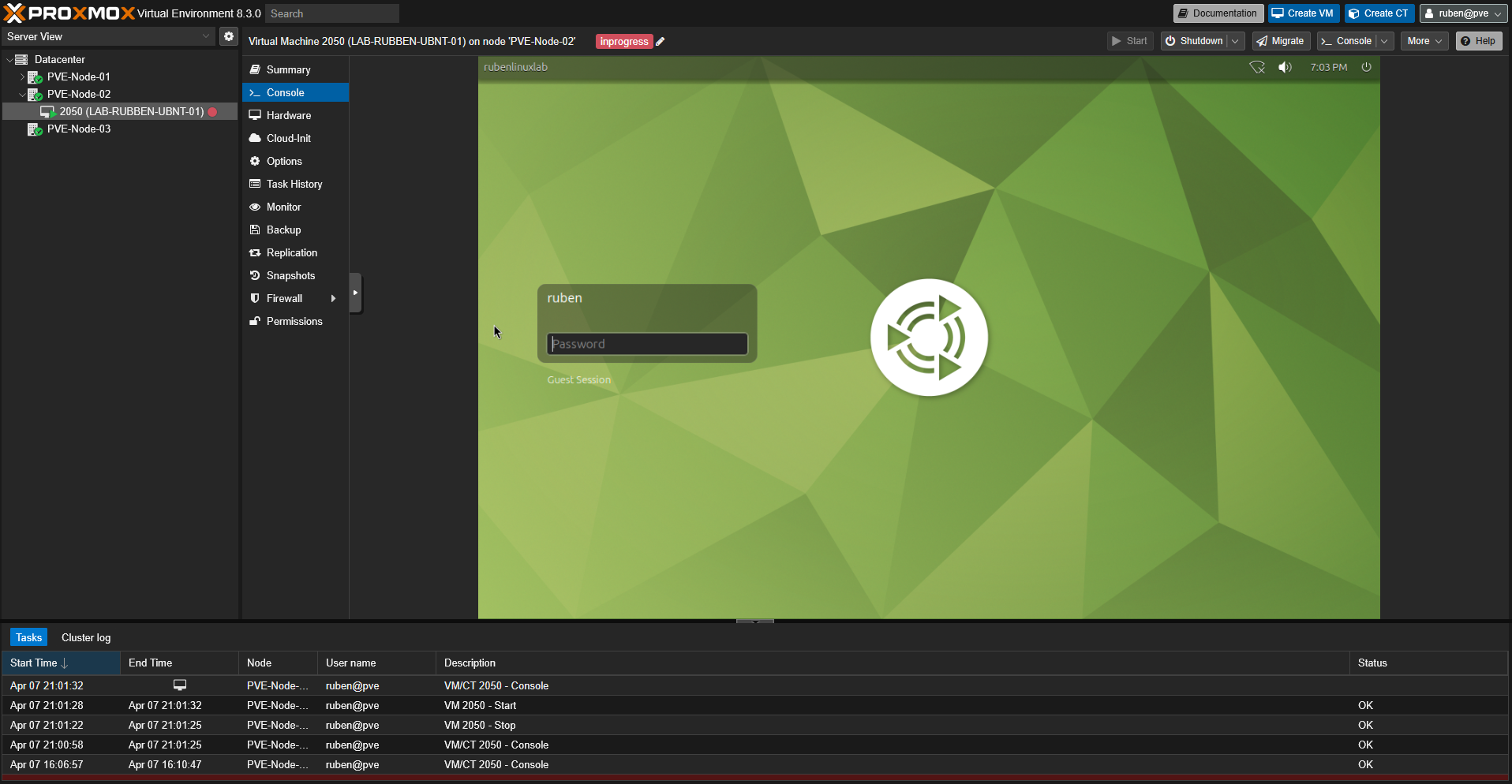Select the Hardware menu item

[288, 115]
